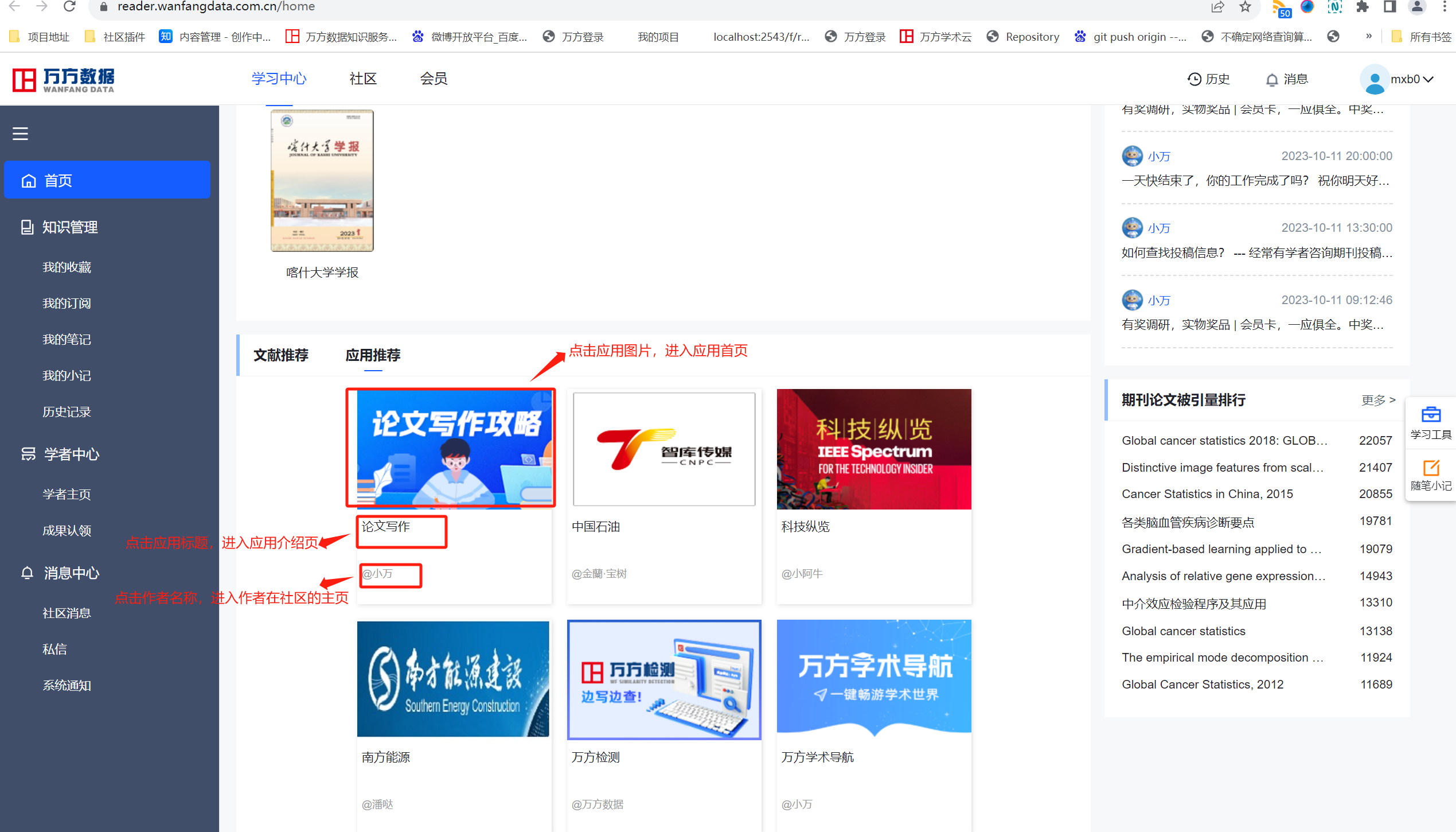The width and height of the screenshot is (1456, 832).
Task: Open the browser extensions puzzle icon
Action: pyautogui.click(x=1362, y=7)
